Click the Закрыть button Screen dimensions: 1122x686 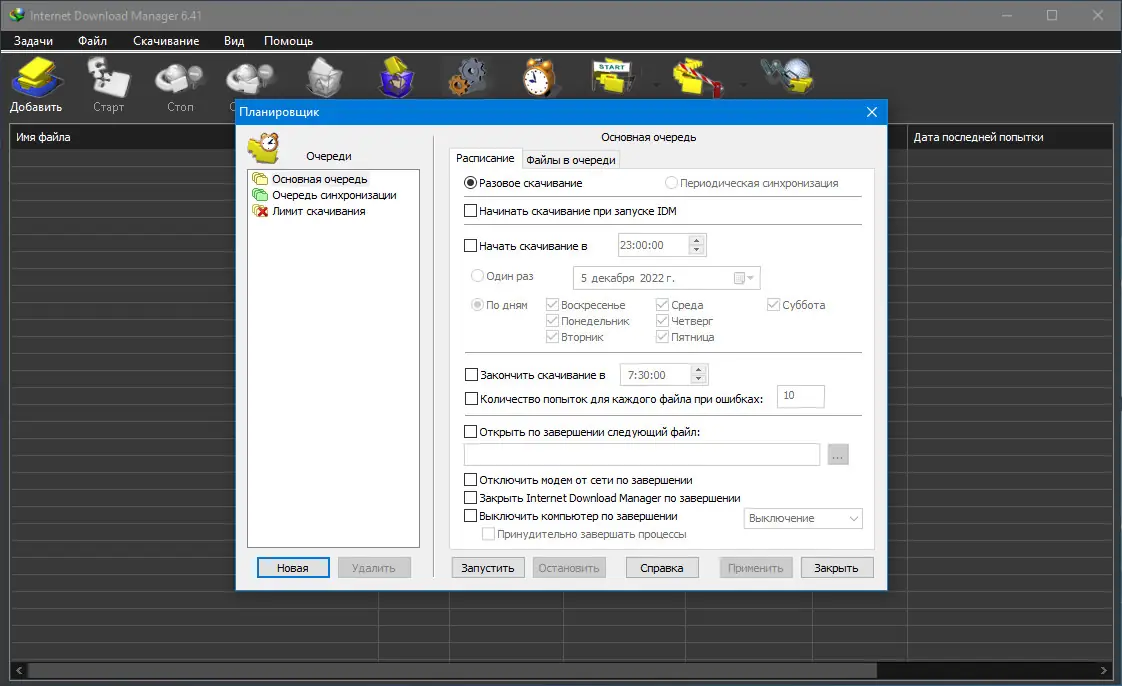[836, 568]
